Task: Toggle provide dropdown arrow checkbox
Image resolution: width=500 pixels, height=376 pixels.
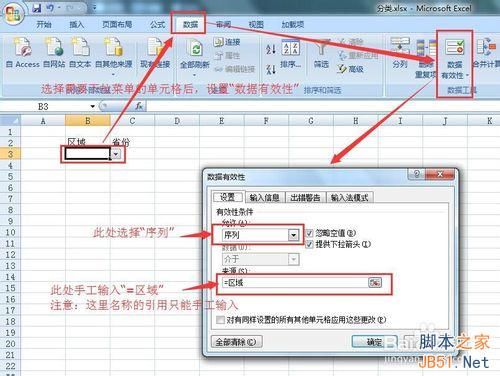Action: (x=309, y=244)
